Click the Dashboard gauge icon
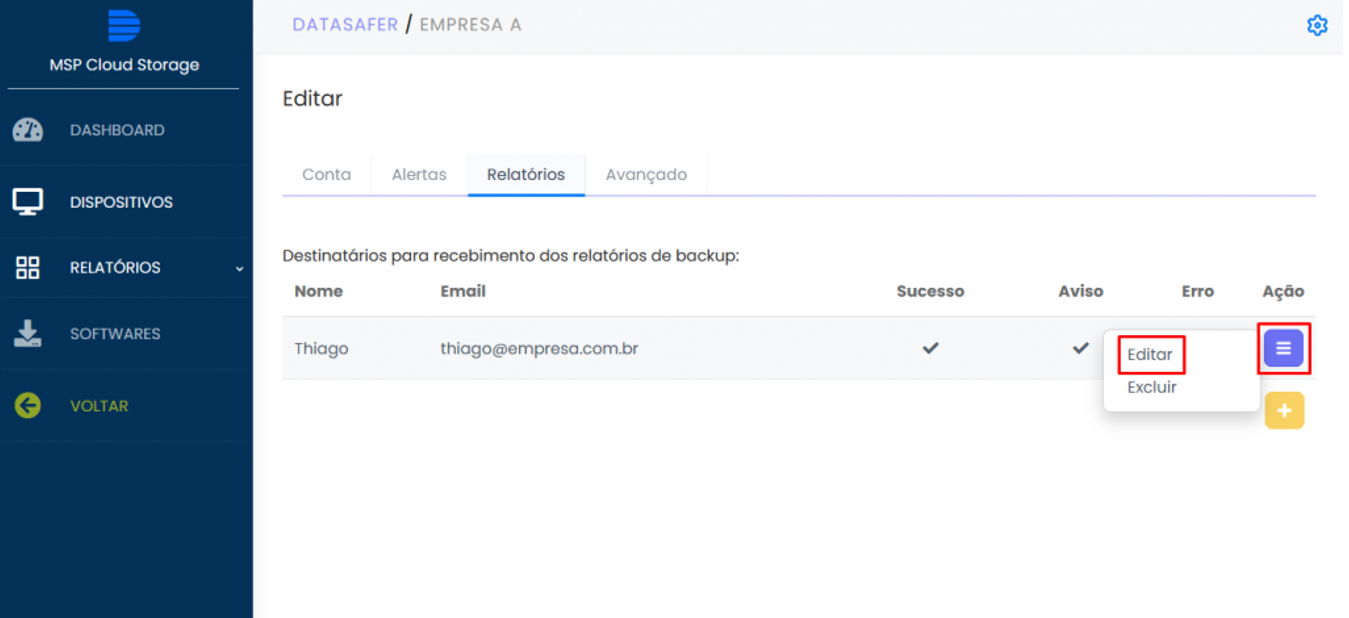The image size is (1349, 618). 28,130
